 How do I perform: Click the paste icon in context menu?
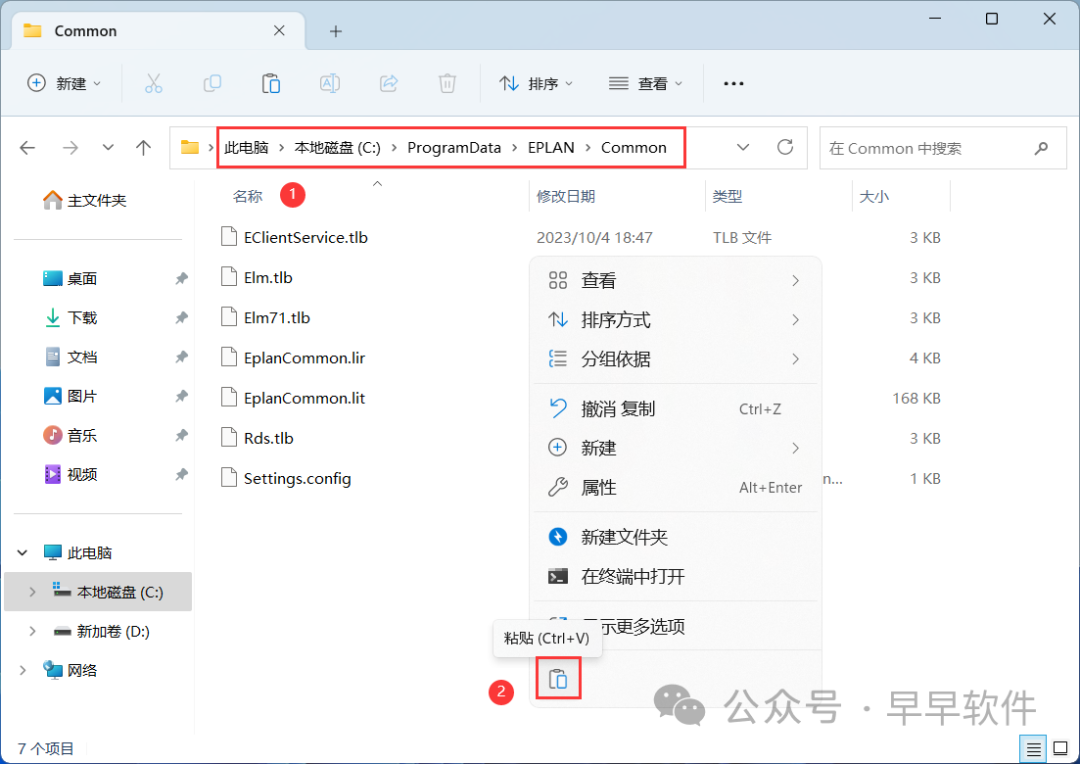[x=558, y=679]
